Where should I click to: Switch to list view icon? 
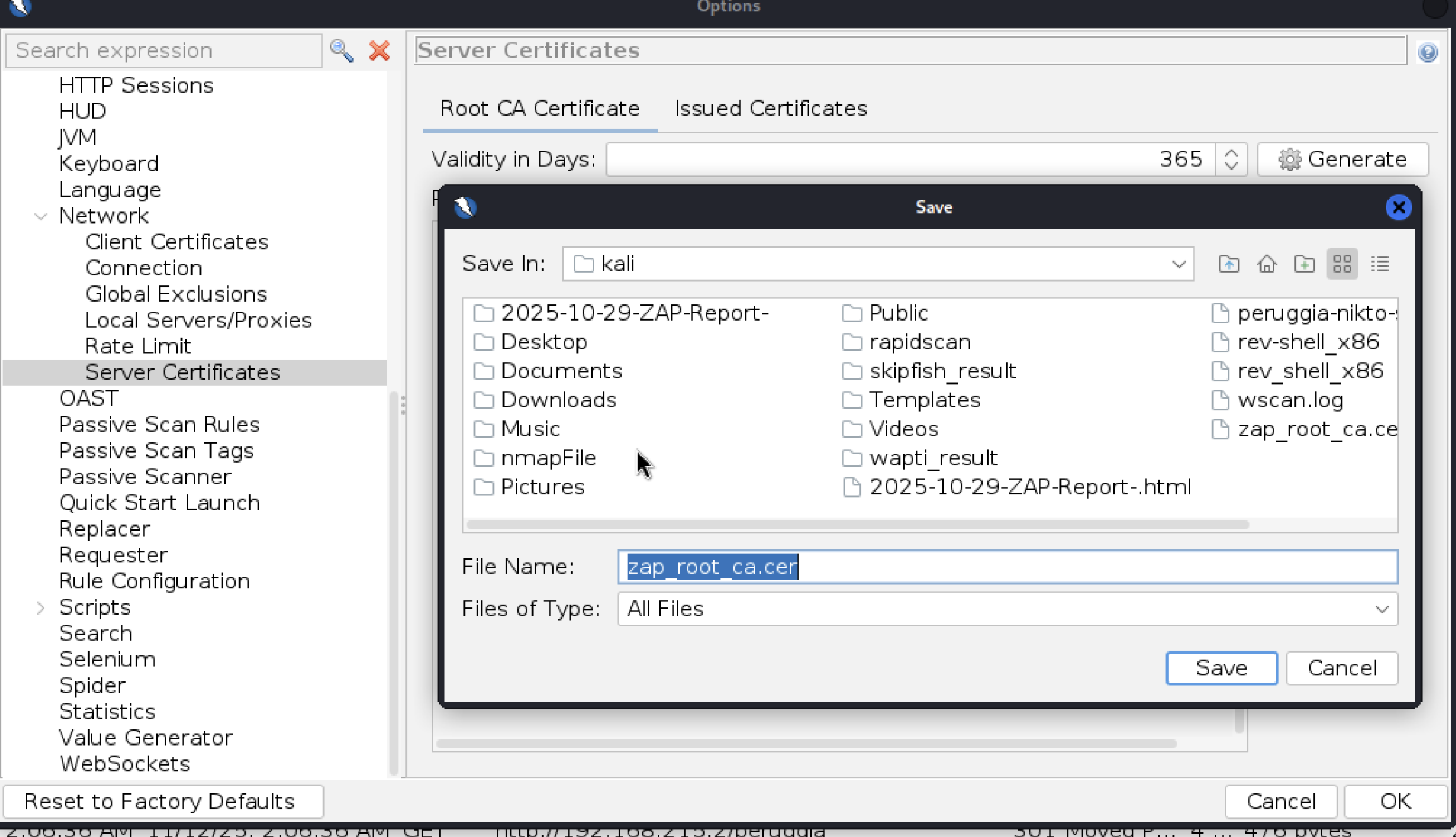(1342, 264)
